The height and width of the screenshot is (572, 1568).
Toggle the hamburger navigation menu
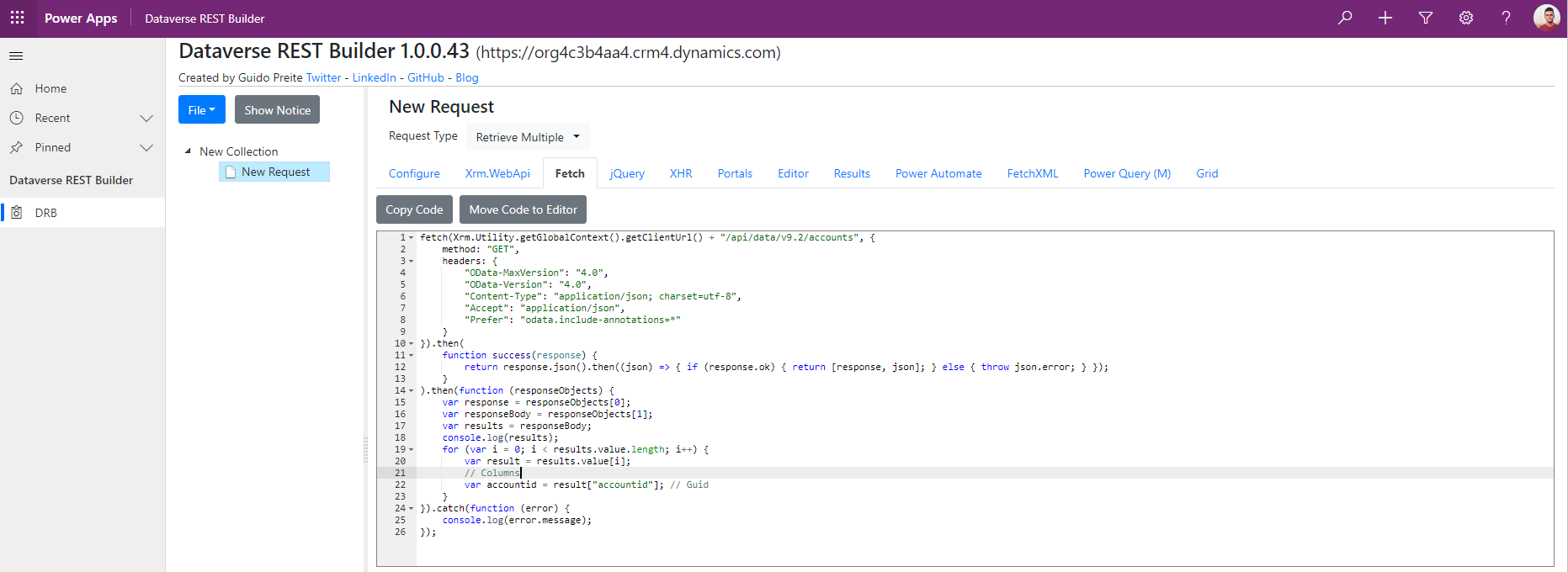click(16, 56)
